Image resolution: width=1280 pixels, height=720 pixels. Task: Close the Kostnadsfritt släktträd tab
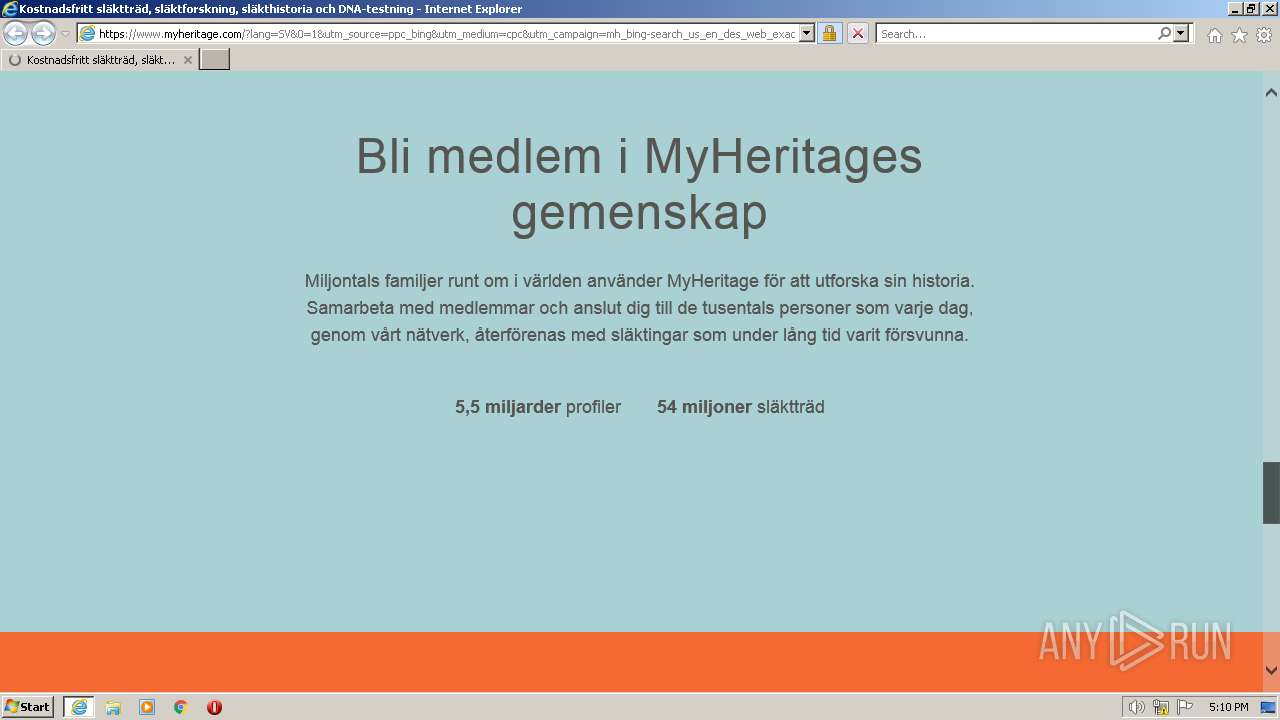tap(188, 60)
